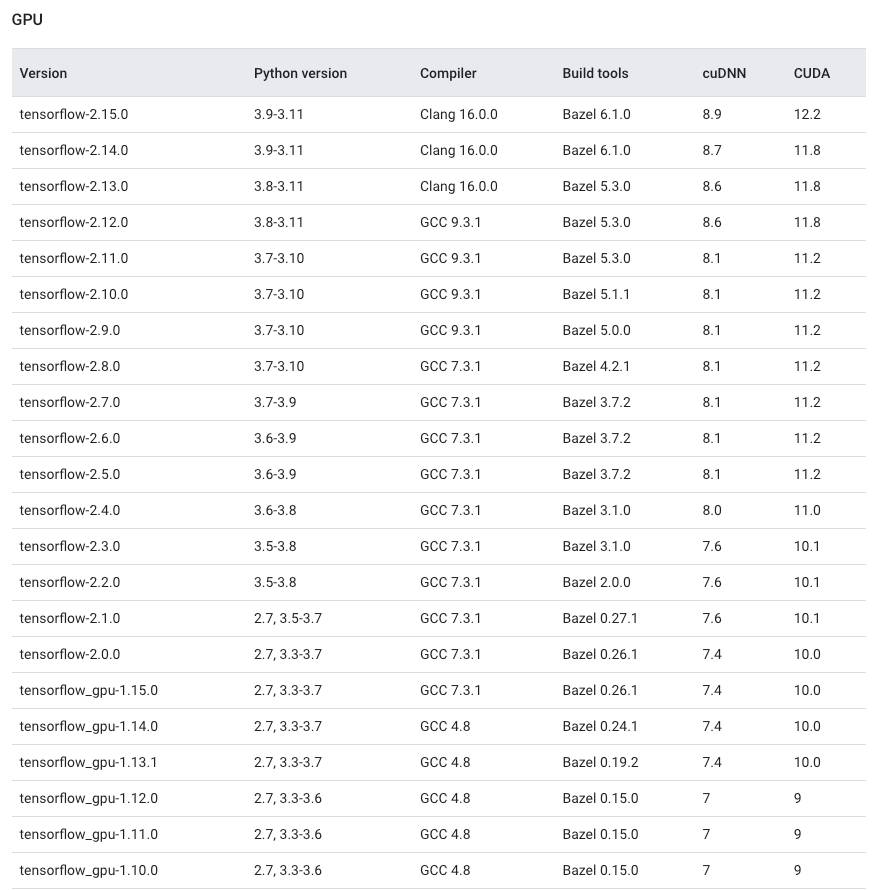Click the Version column header
878x890 pixels.
(x=43, y=73)
